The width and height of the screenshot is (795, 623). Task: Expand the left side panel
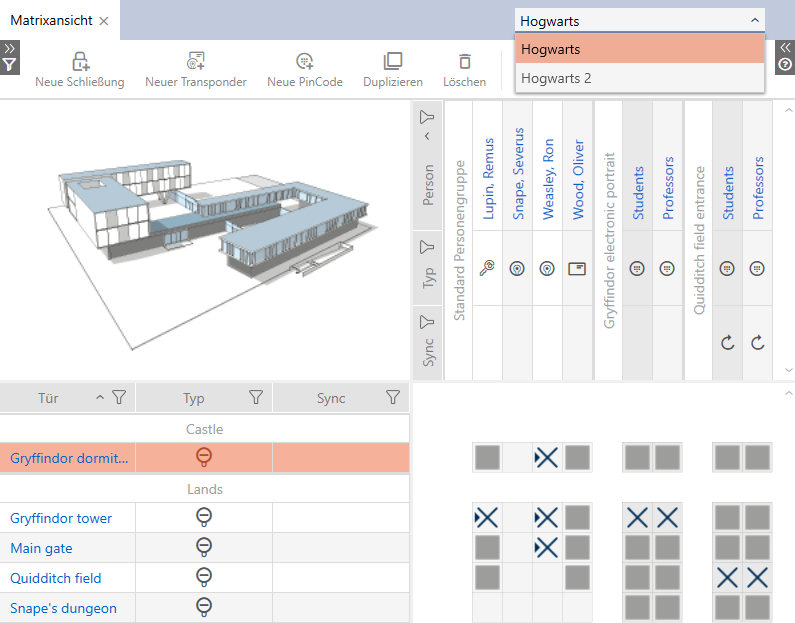[x=9, y=47]
